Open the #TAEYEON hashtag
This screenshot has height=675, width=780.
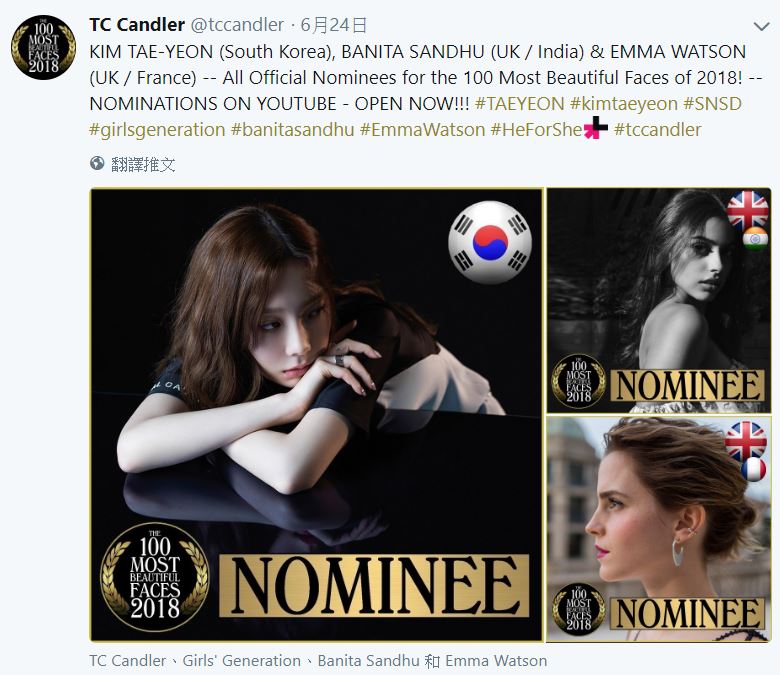pos(519,103)
